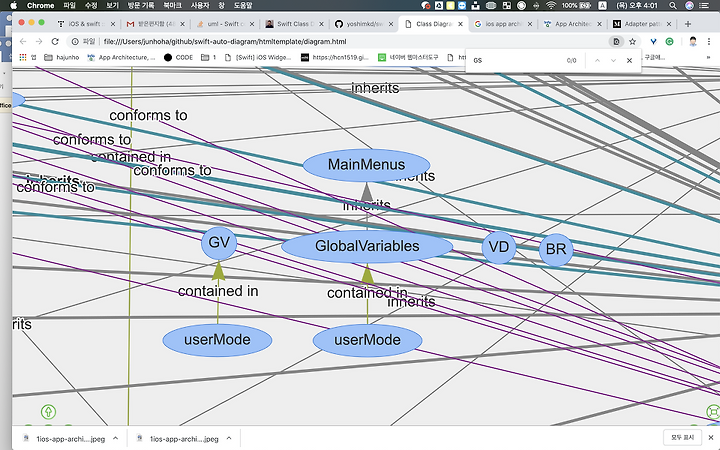Close the downloads shelf
The width and height of the screenshot is (720, 450).
click(711, 438)
